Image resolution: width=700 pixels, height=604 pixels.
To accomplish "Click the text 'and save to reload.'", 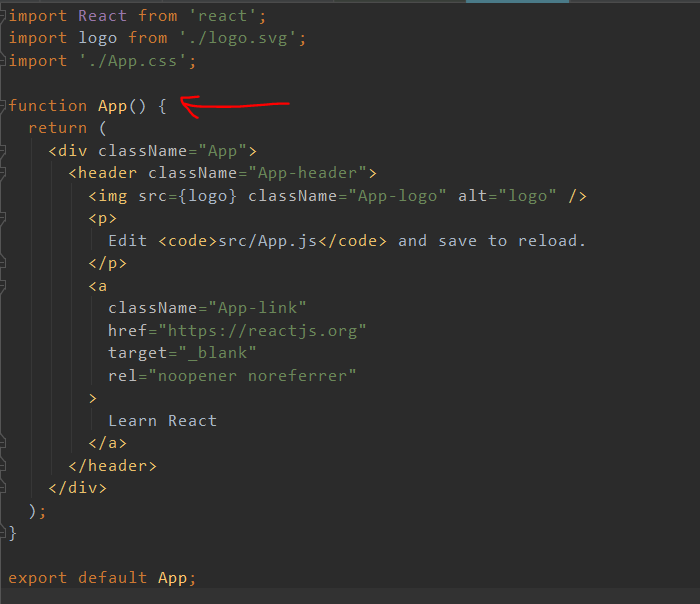I will [x=492, y=241].
